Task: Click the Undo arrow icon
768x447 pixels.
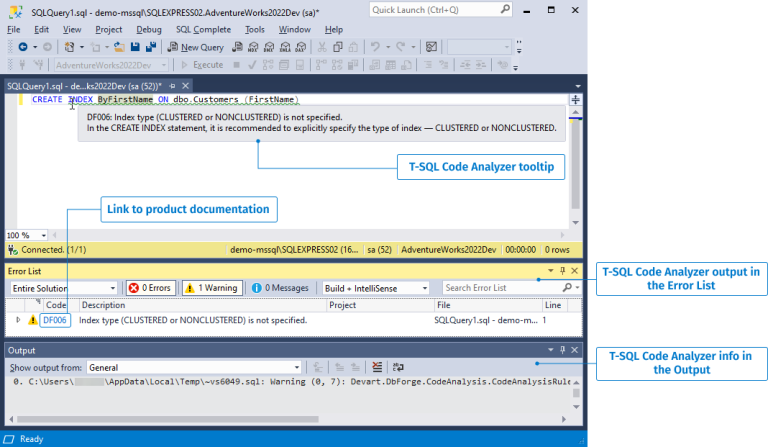Action: point(375,47)
